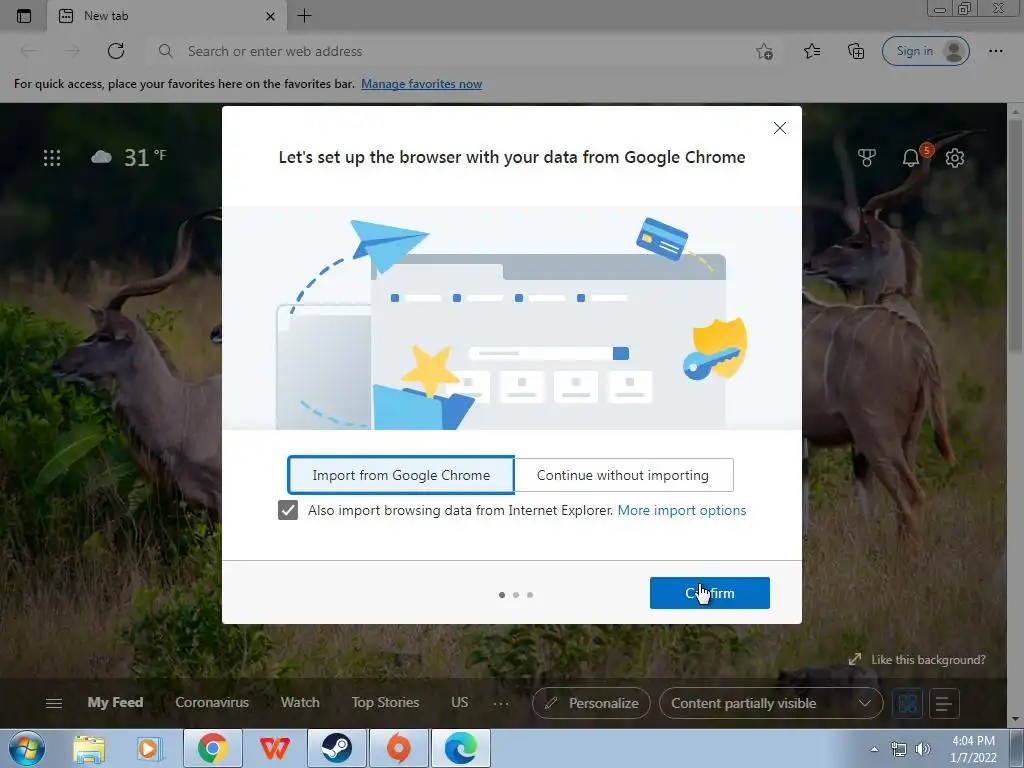This screenshot has height=768, width=1024.
Task: Open the Collections icon
Action: (x=856, y=51)
